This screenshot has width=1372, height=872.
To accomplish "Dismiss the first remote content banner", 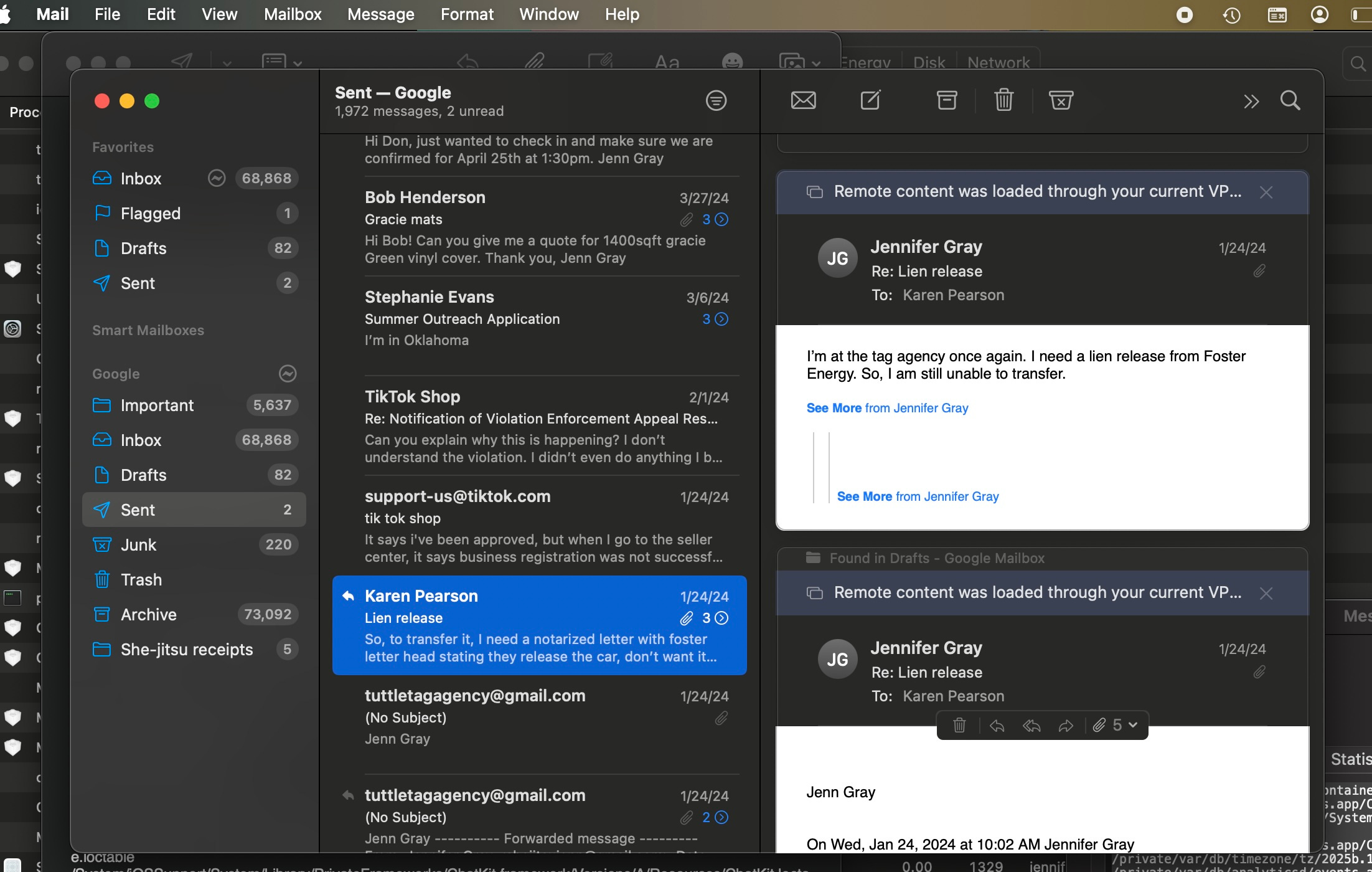I will pos(1266,192).
